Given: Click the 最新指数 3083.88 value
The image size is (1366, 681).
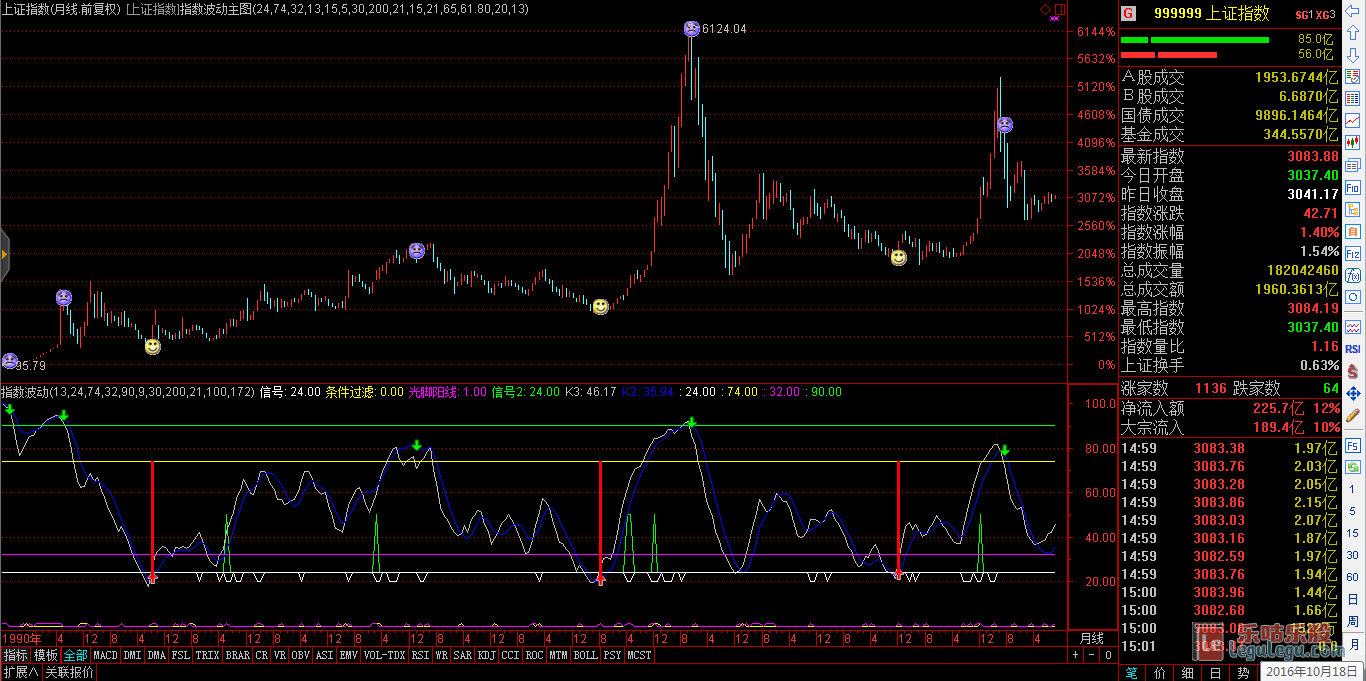Looking at the screenshot, I should pos(1315,156).
